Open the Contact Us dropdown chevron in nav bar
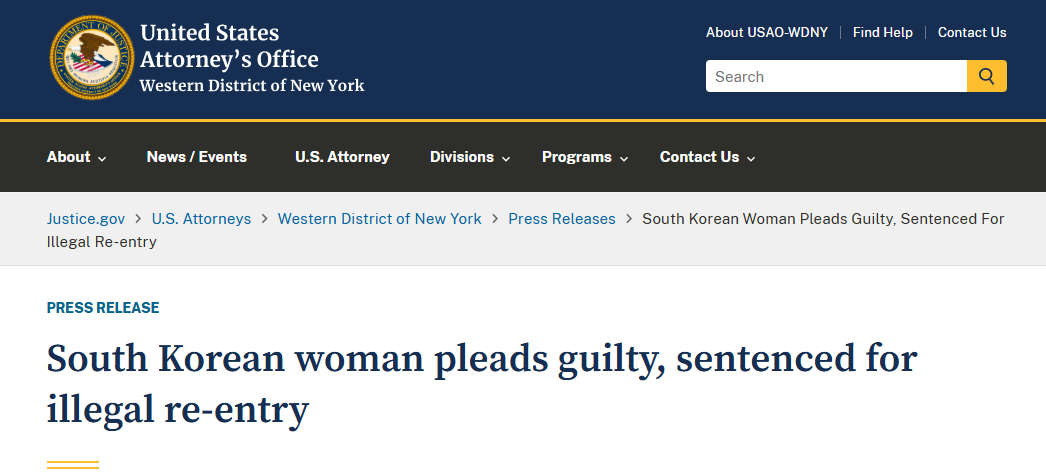 [x=751, y=159]
